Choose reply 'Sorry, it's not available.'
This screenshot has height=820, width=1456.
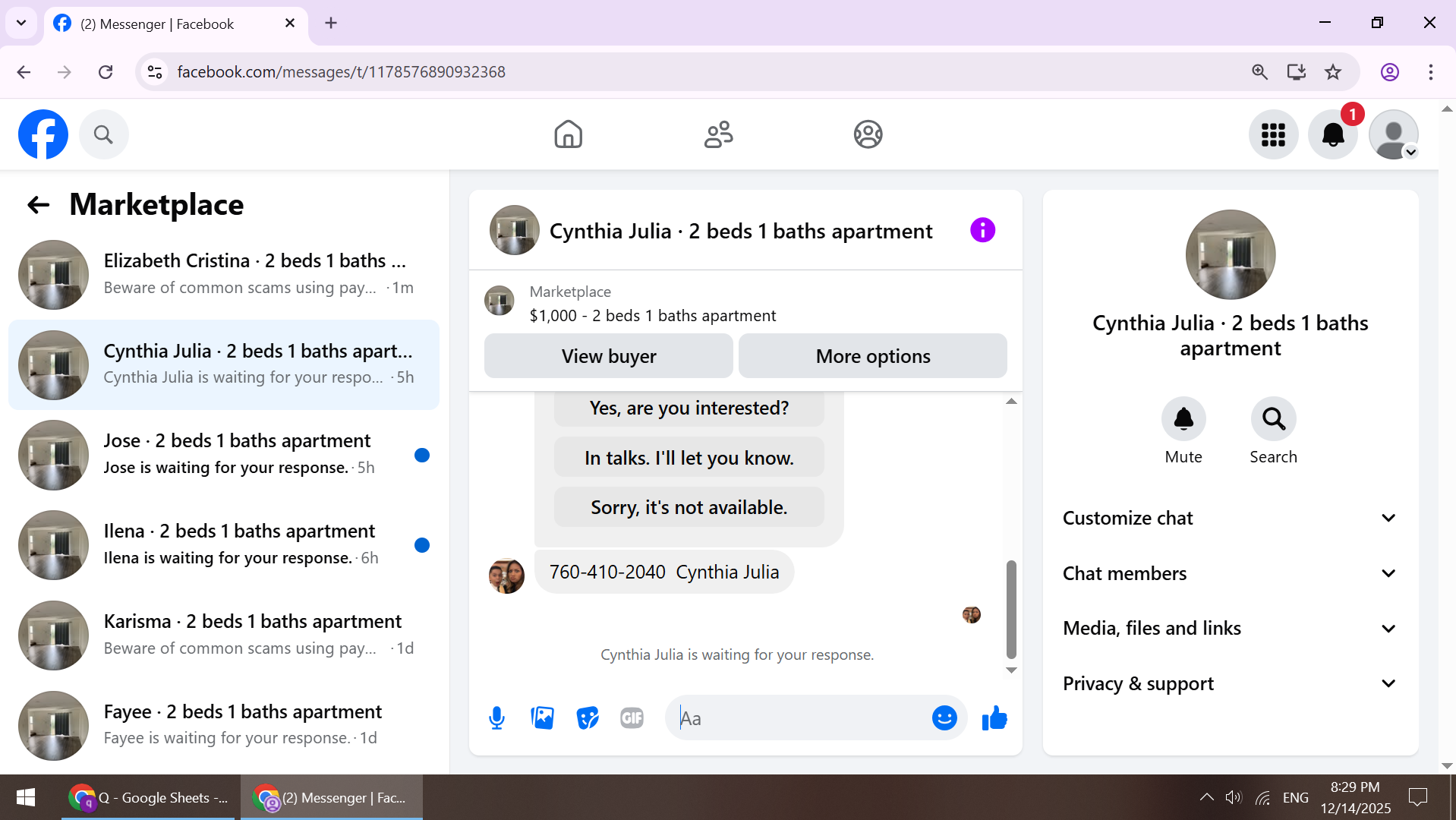(x=689, y=507)
